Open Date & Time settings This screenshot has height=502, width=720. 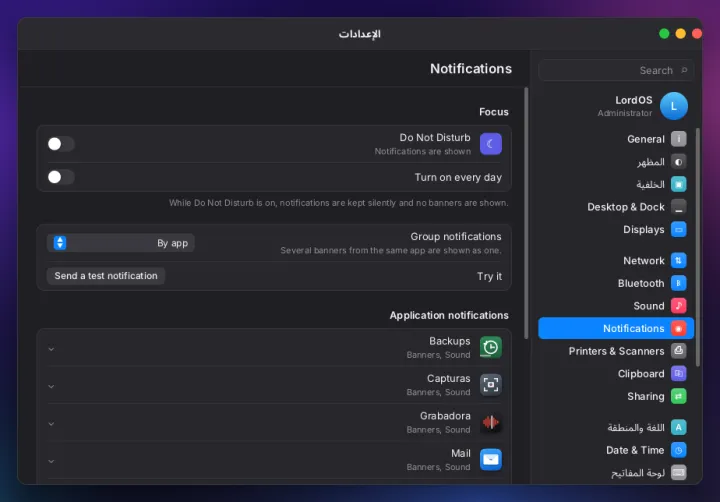616,450
